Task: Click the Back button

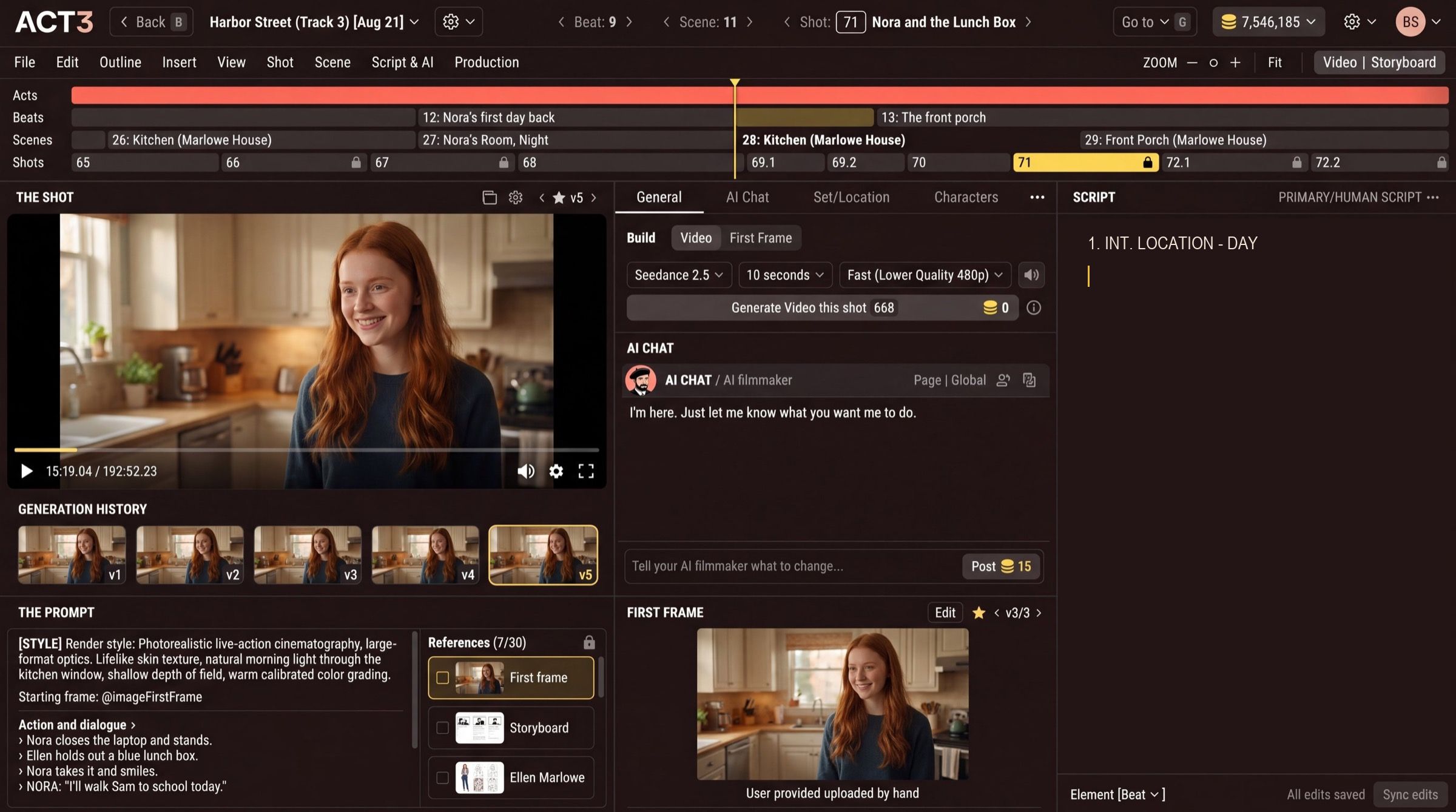Action: (152, 22)
